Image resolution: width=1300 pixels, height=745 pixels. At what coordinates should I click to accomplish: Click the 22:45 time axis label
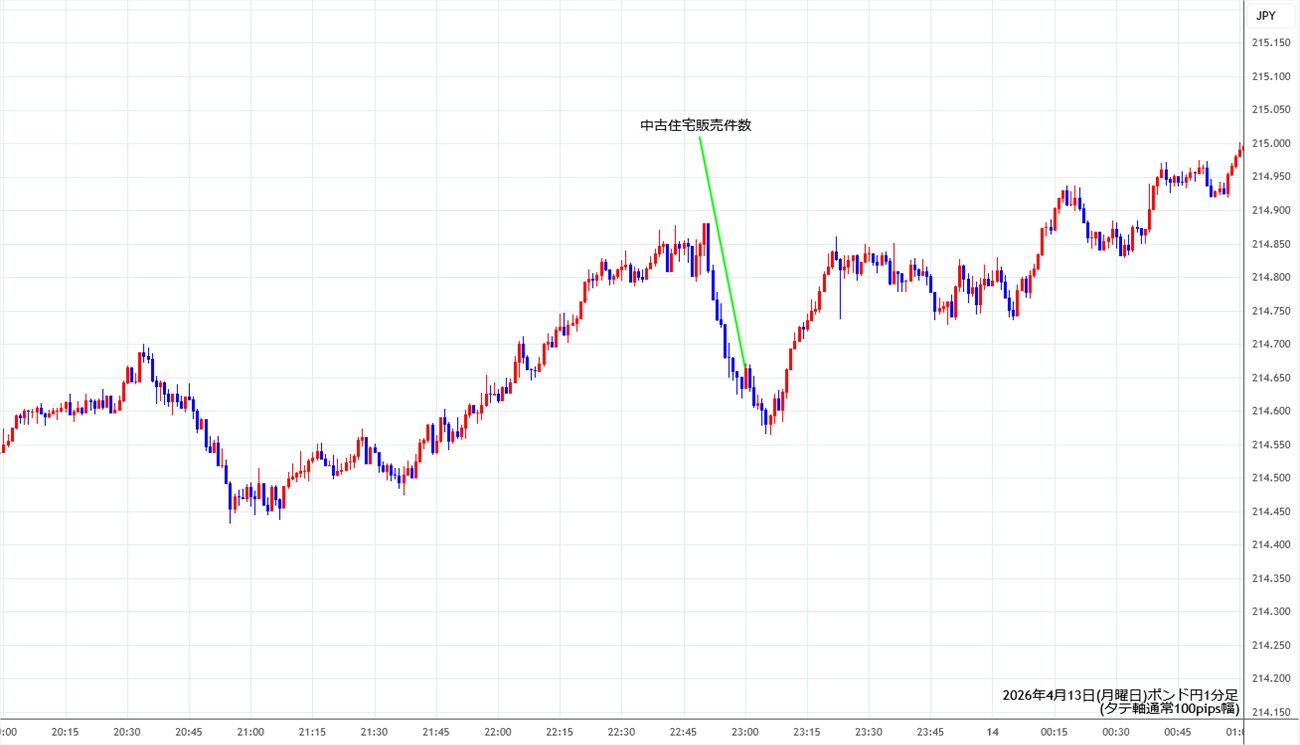684,732
